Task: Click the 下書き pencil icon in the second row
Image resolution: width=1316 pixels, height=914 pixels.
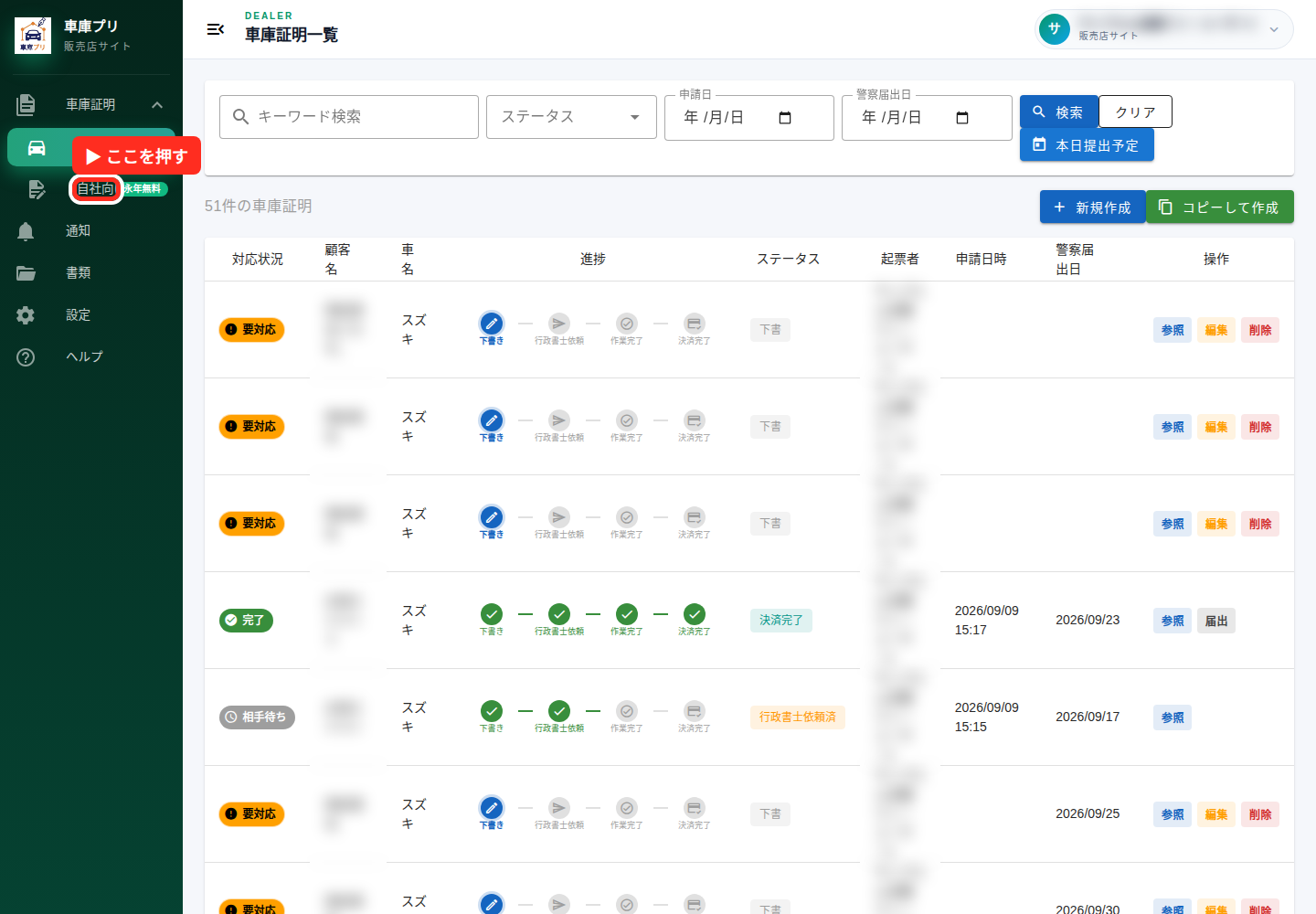Action: (x=492, y=420)
